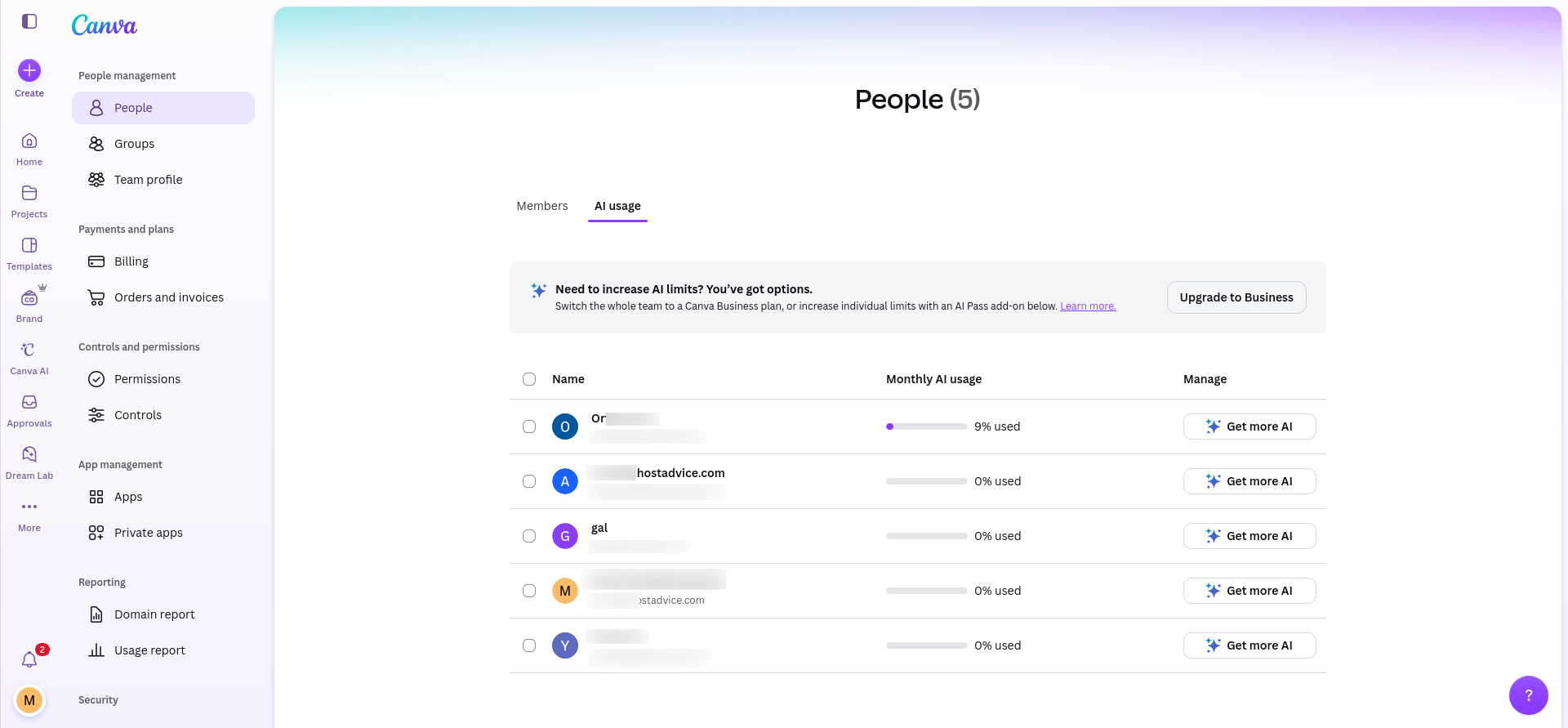Click Get more AI for the O member
The image size is (1568, 728).
pos(1249,427)
